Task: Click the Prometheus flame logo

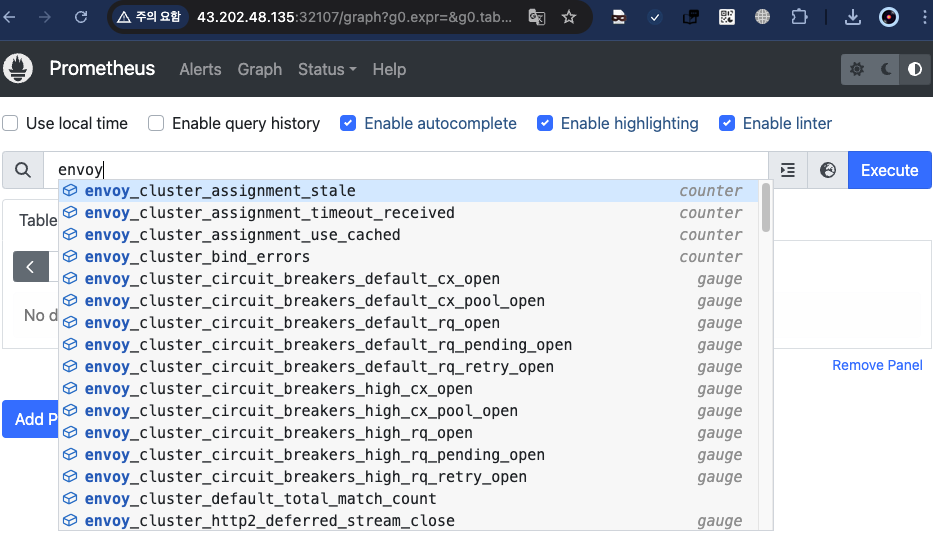Action: click(x=18, y=68)
